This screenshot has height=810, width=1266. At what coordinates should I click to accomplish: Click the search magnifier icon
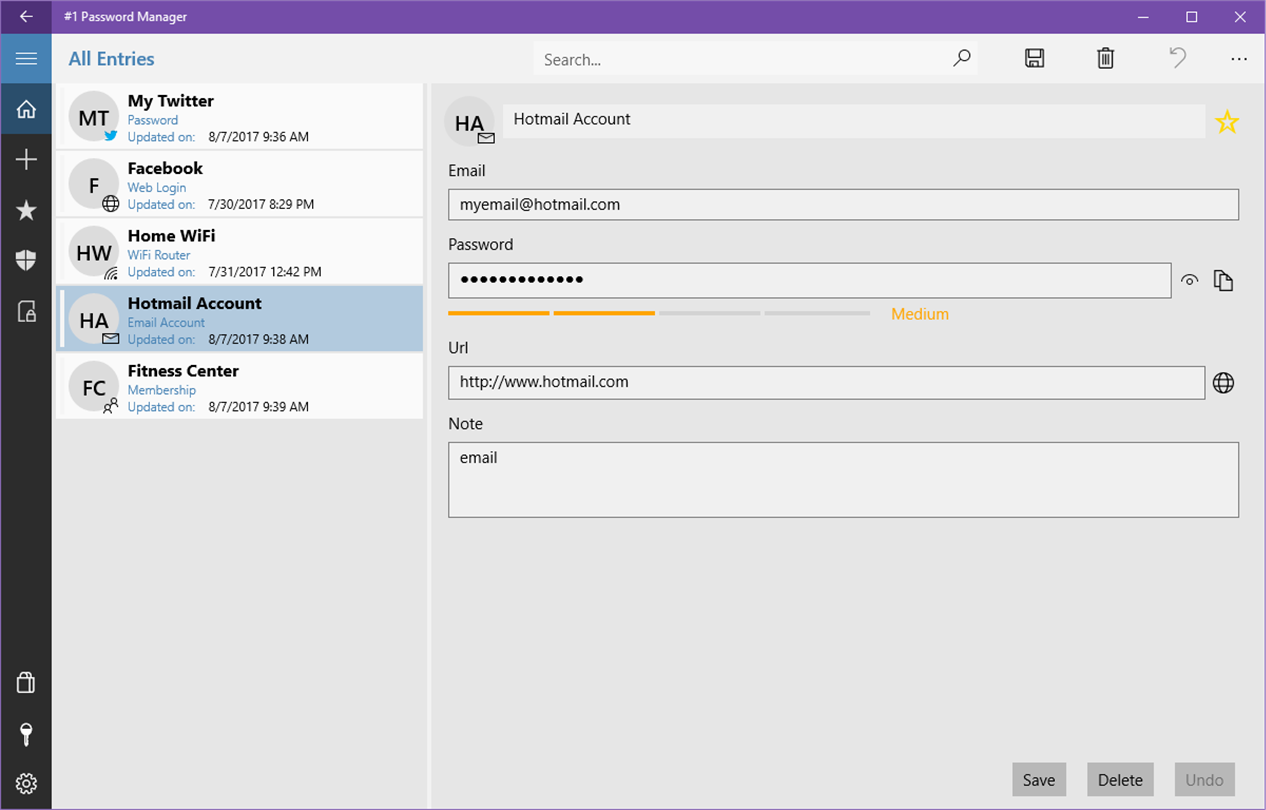(x=961, y=59)
